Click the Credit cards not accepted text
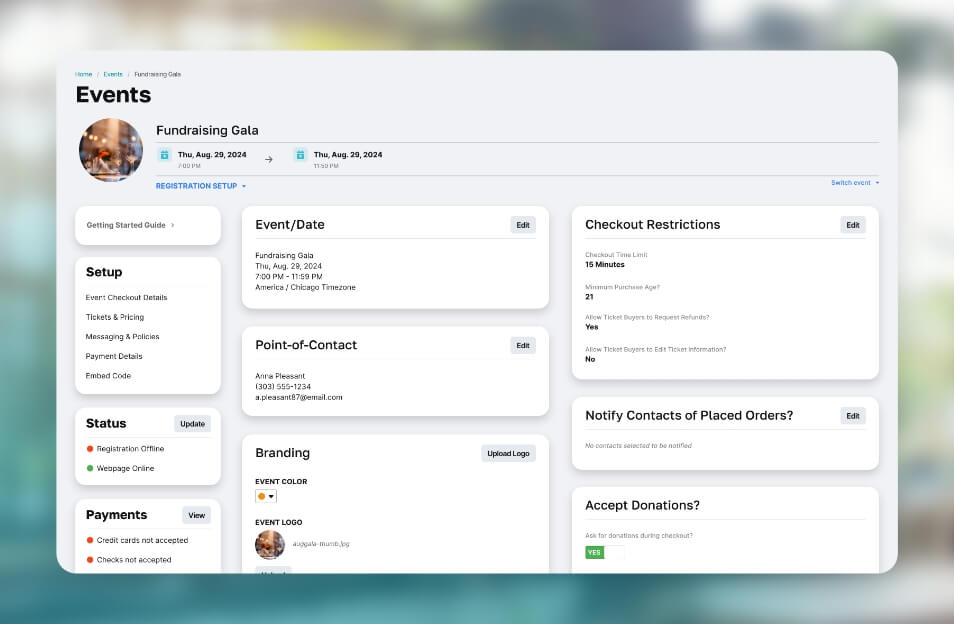The image size is (954, 624). point(142,540)
